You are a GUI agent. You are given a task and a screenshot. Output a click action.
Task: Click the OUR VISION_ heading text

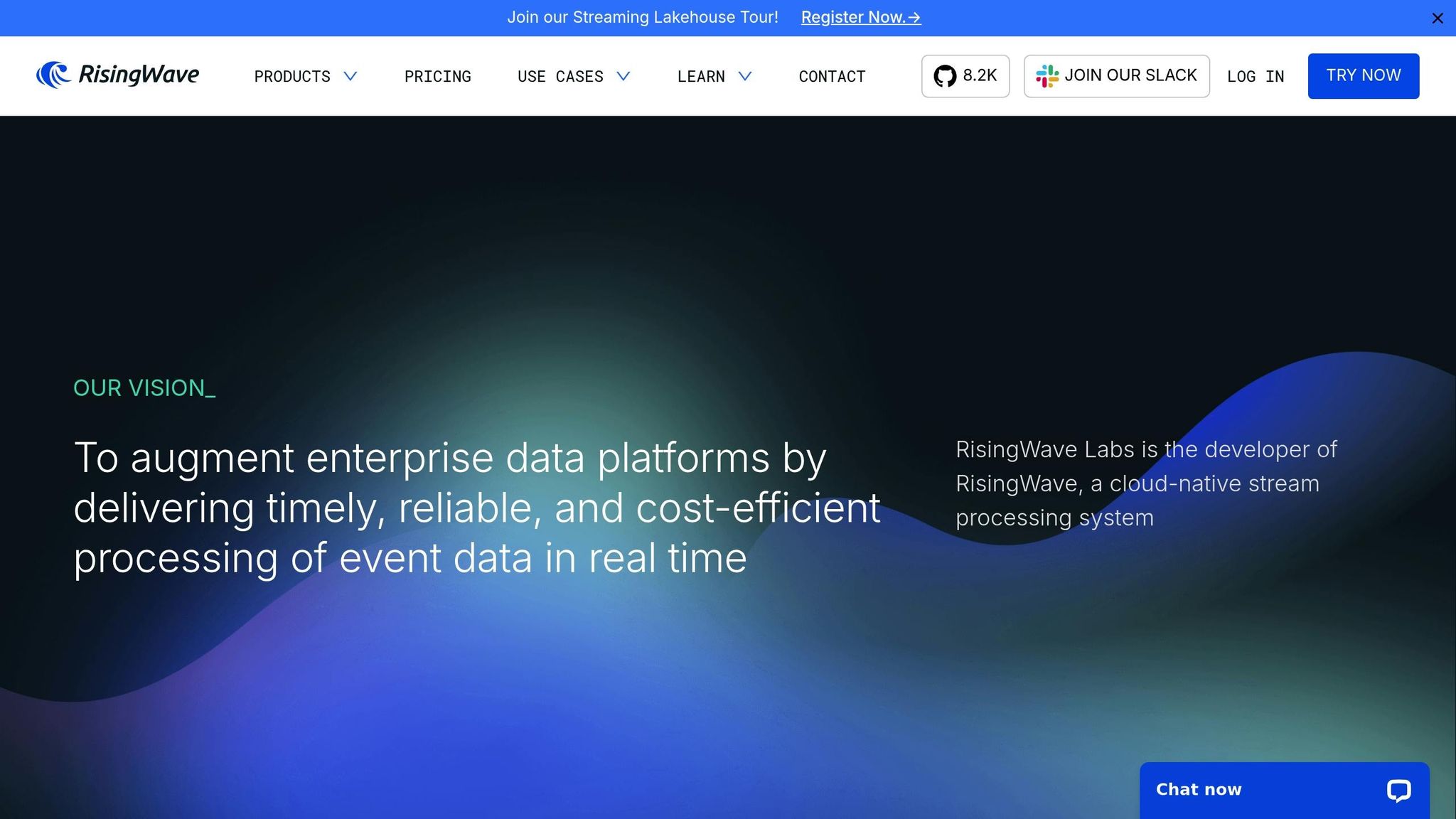(144, 388)
